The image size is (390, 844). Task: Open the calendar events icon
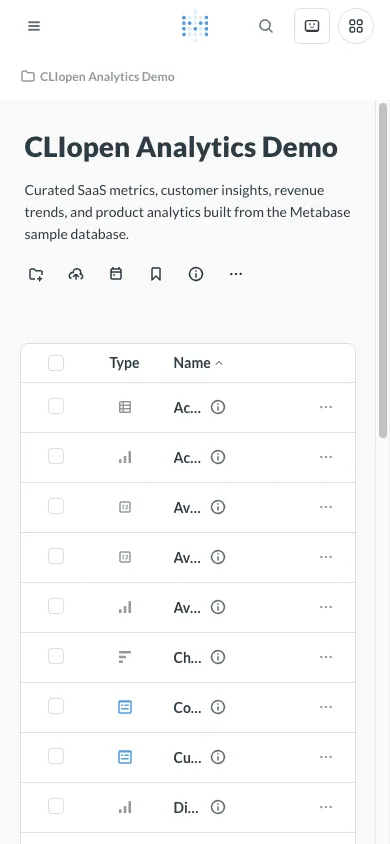pyautogui.click(x=116, y=275)
